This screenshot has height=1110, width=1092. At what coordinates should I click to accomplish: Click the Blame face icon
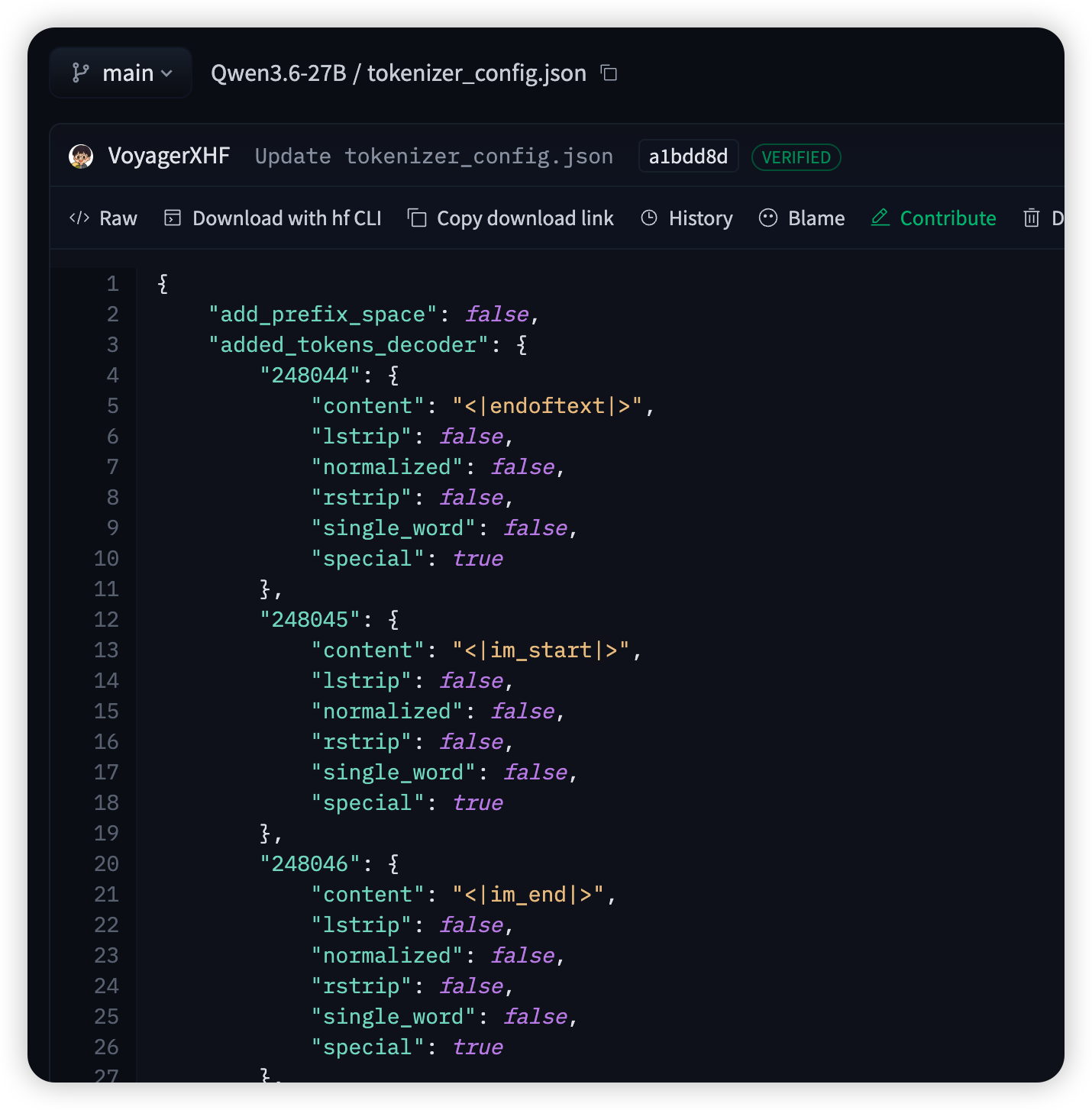[768, 218]
